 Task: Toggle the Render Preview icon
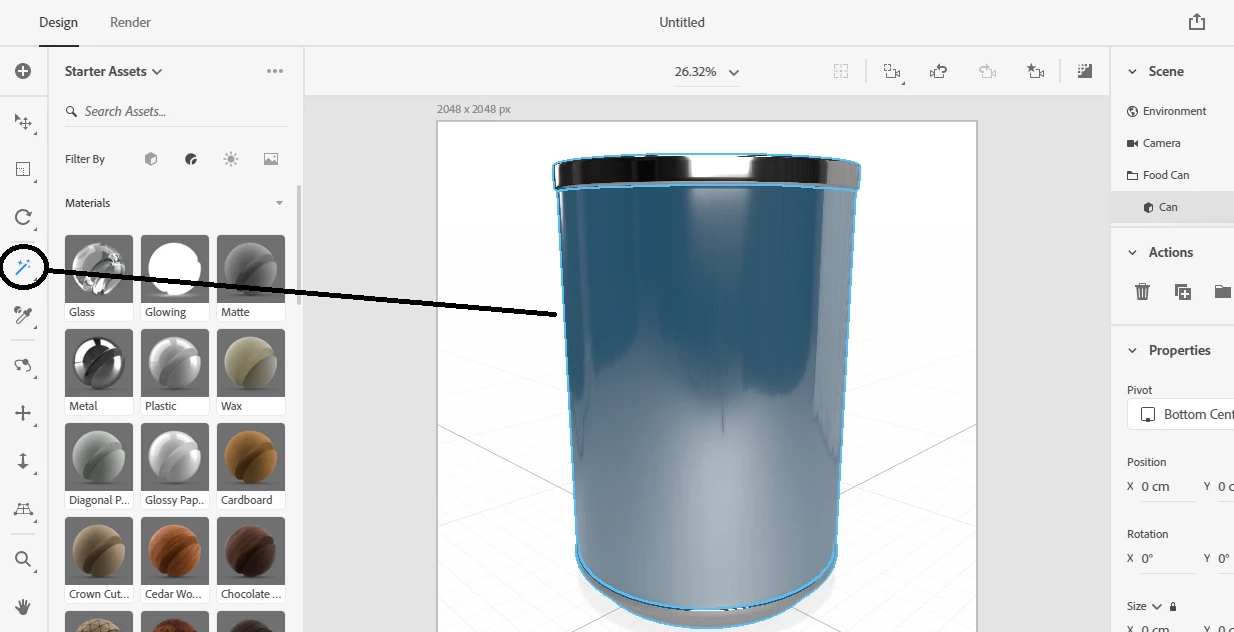(x=1085, y=71)
